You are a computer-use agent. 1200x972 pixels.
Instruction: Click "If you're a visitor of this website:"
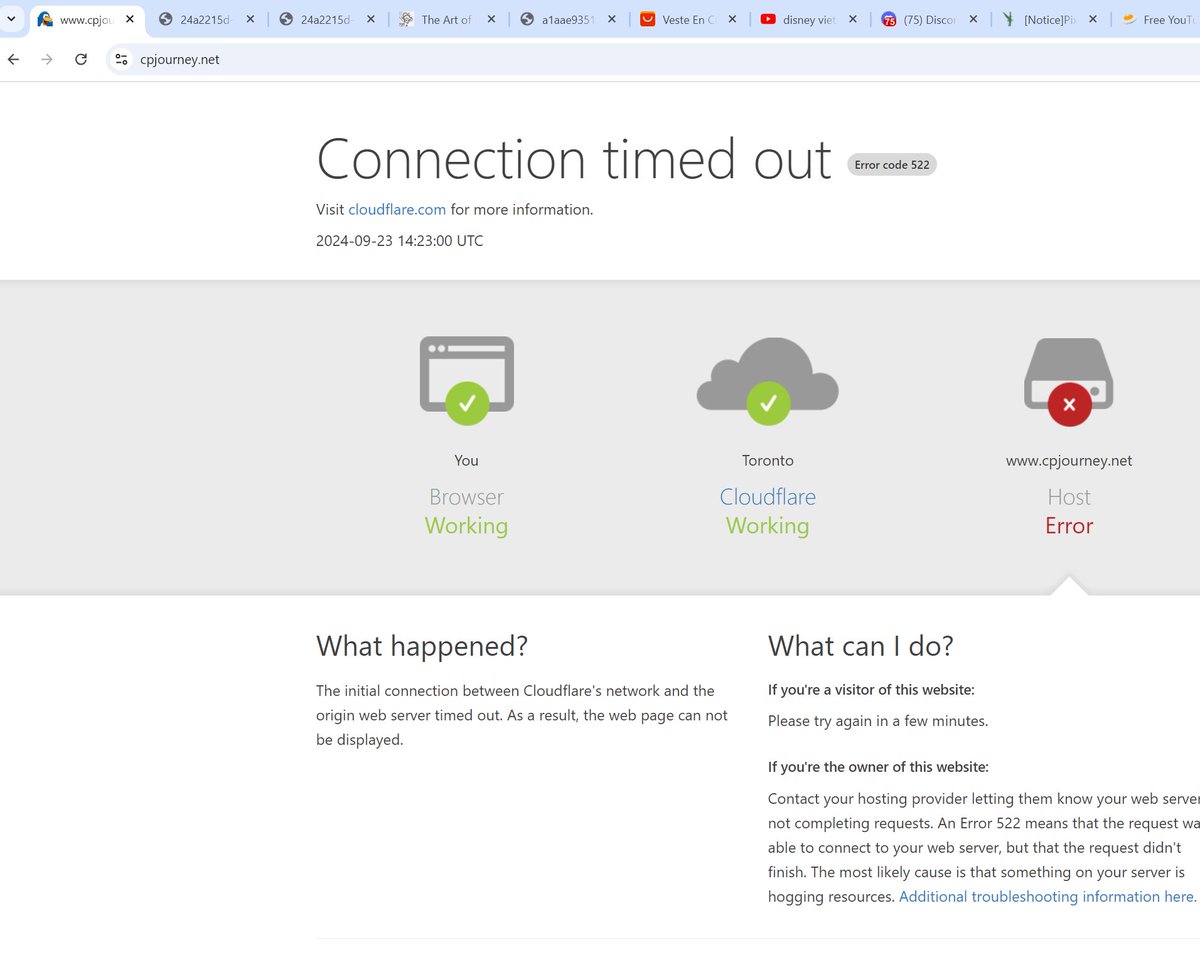(x=871, y=690)
